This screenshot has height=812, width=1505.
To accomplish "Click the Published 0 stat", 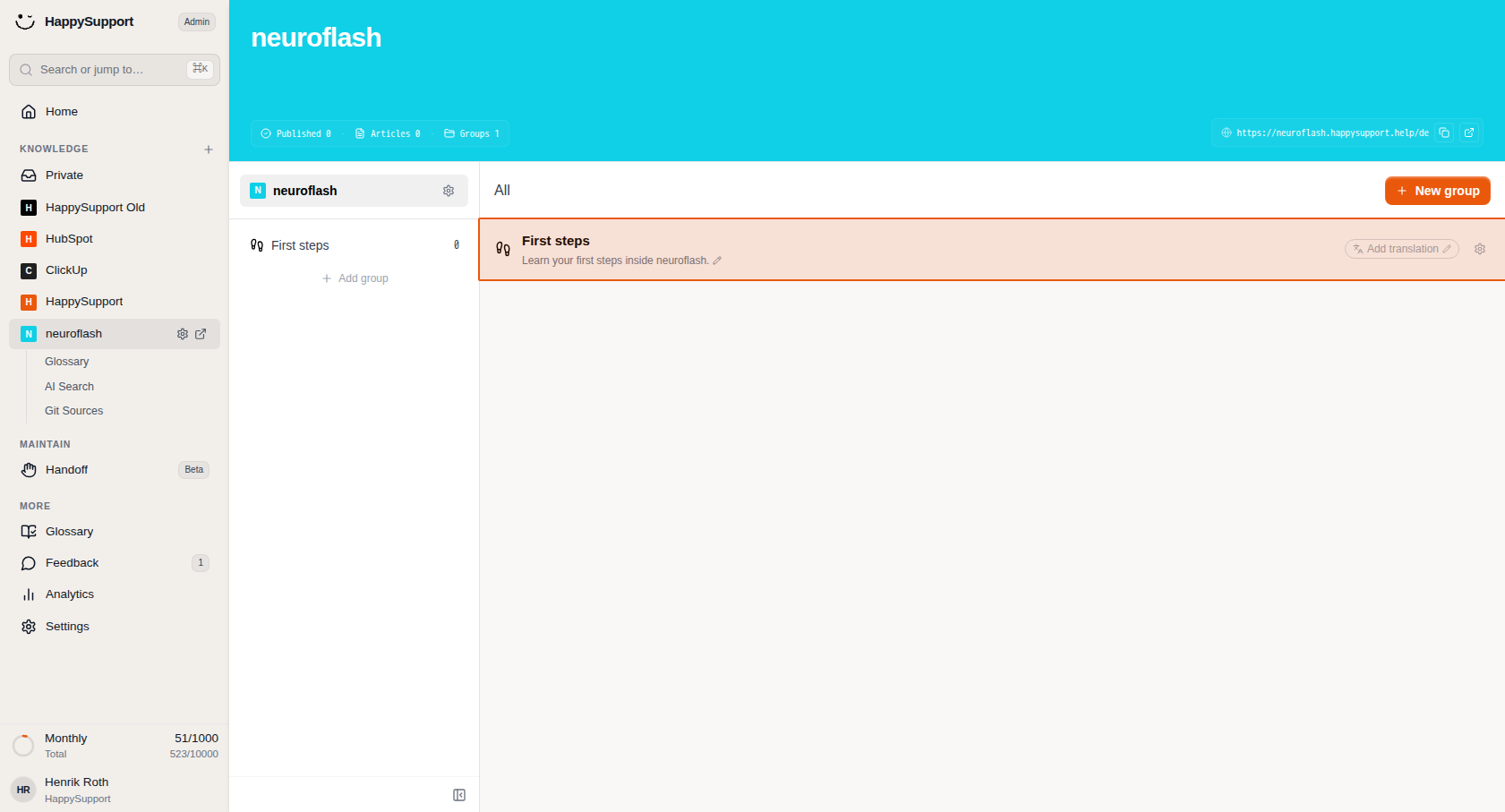I will click(296, 133).
